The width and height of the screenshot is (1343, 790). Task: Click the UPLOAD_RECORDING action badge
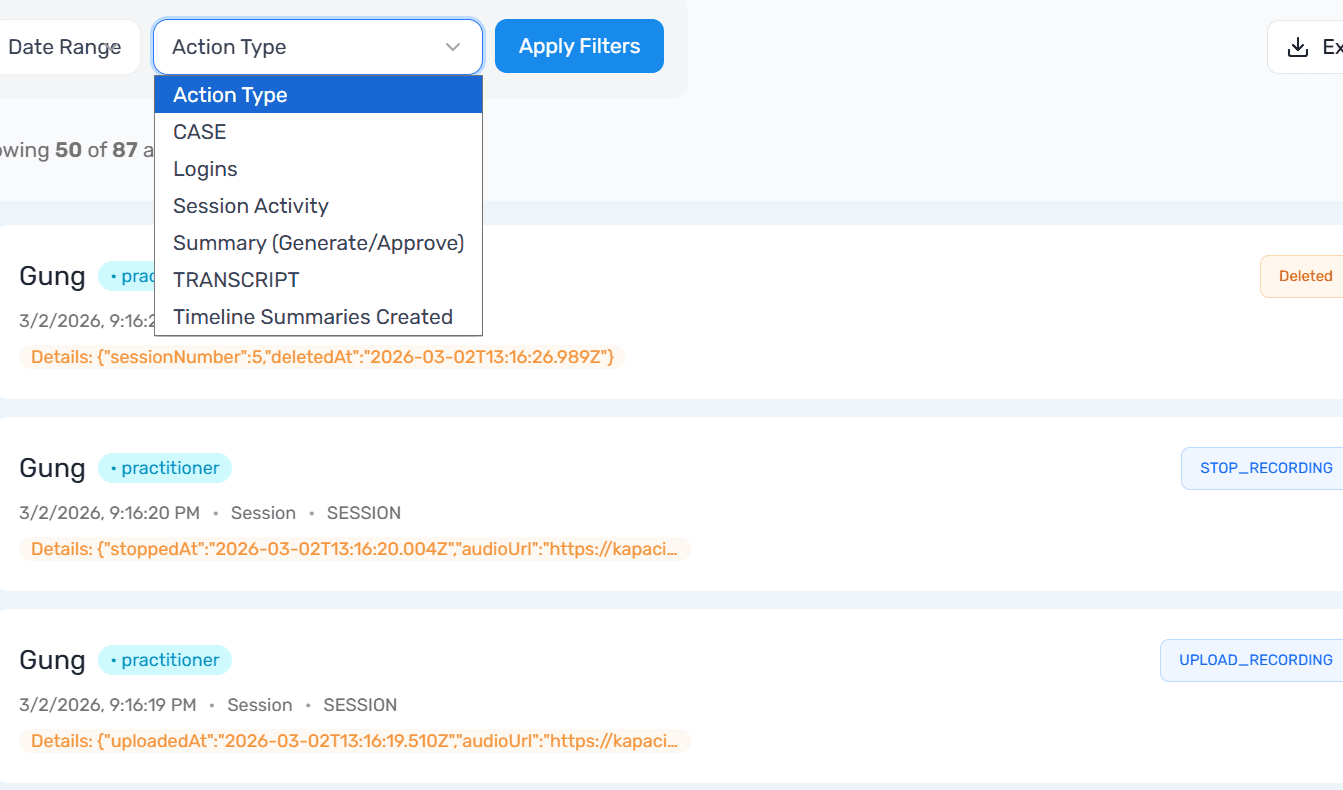point(1255,660)
